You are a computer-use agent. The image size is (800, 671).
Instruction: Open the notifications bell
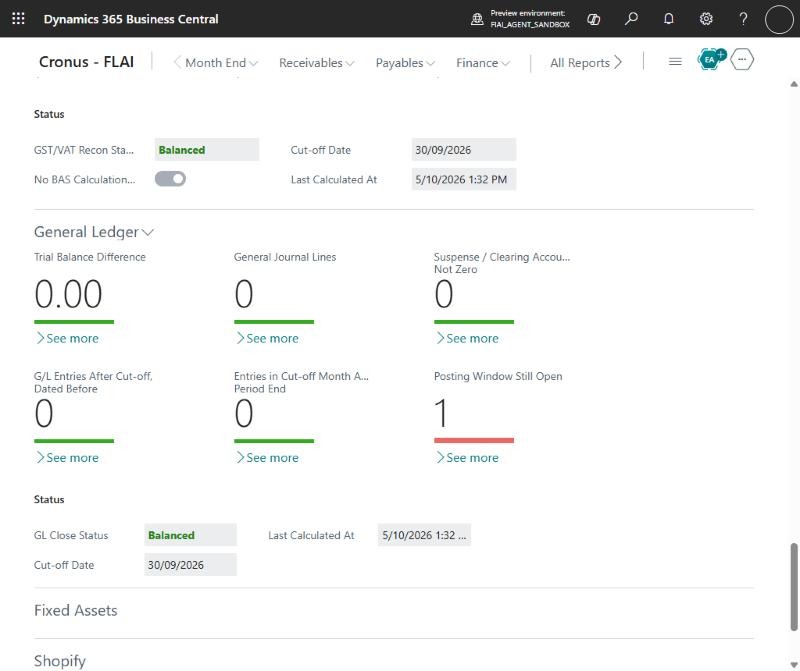tap(668, 19)
